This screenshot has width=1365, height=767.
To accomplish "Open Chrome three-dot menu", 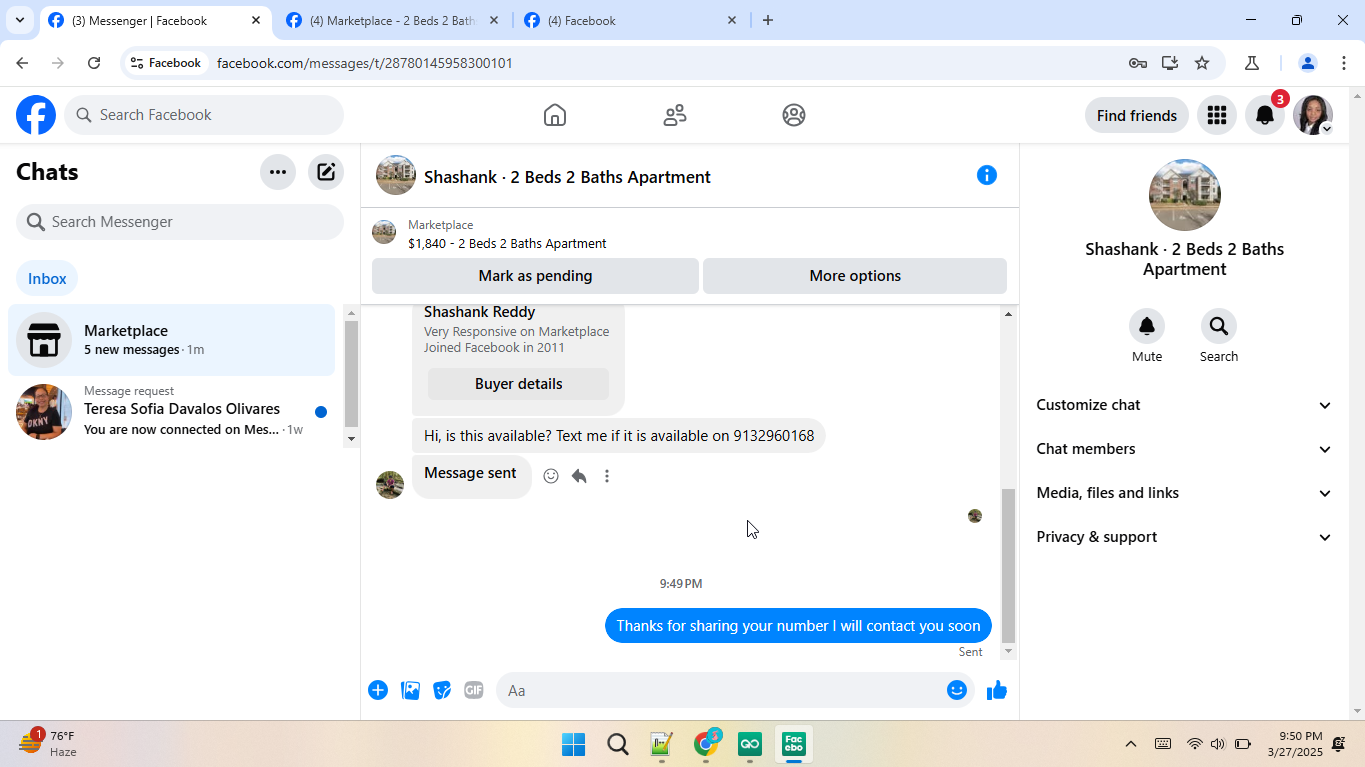I will click(1344, 63).
